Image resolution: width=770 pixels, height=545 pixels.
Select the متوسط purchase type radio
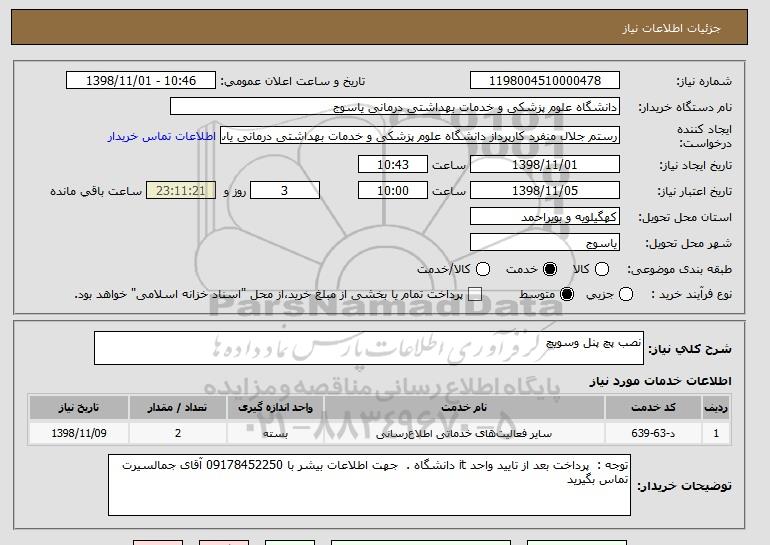[x=567, y=295]
